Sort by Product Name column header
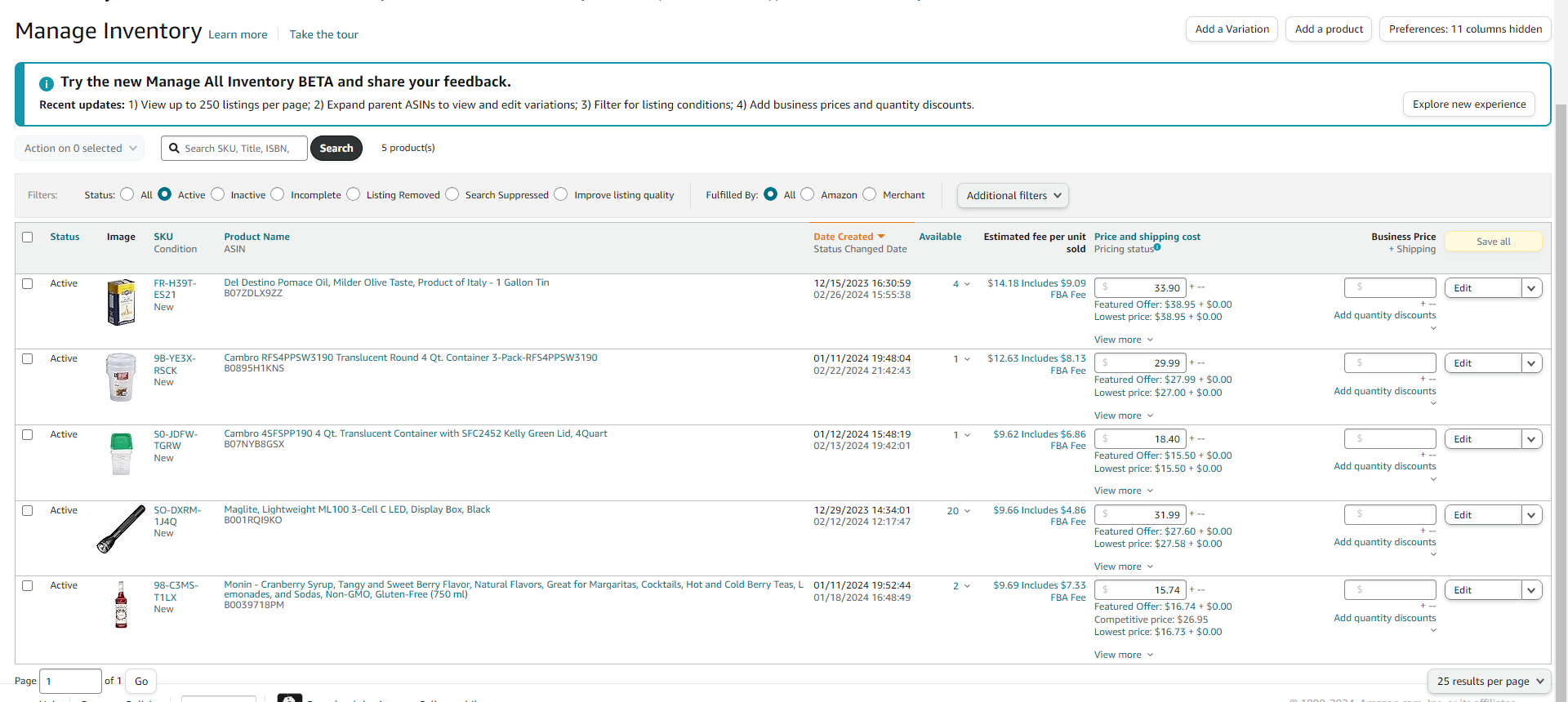The height and width of the screenshot is (702, 1568). (x=257, y=237)
